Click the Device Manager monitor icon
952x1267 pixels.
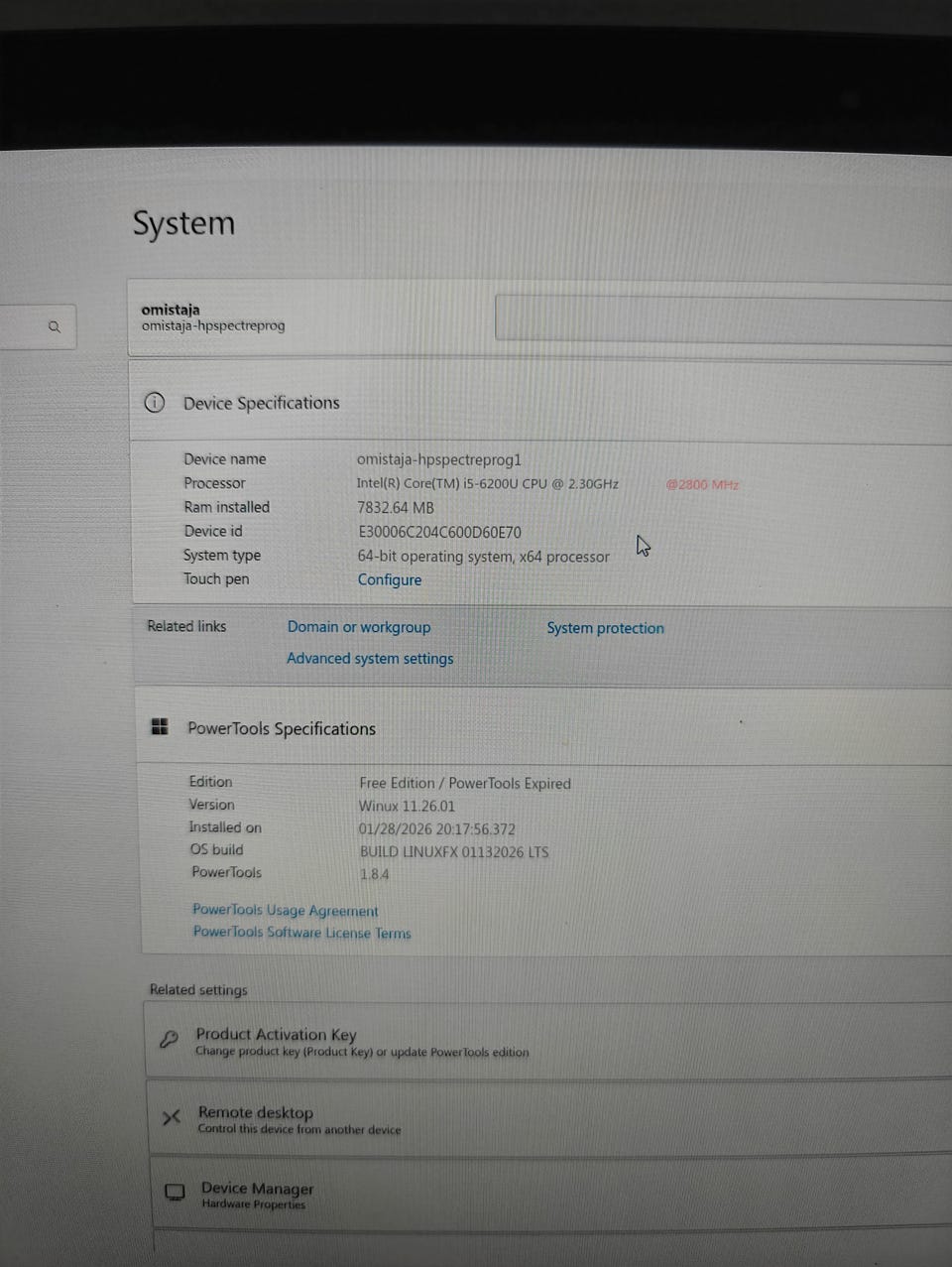[x=175, y=1193]
